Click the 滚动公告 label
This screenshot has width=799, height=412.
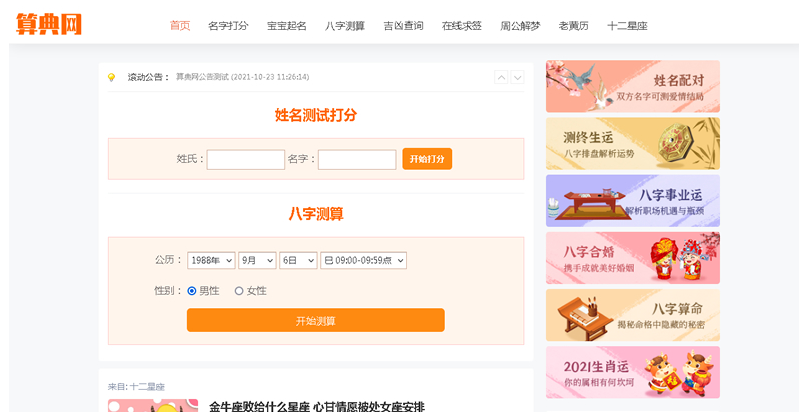tap(148, 77)
